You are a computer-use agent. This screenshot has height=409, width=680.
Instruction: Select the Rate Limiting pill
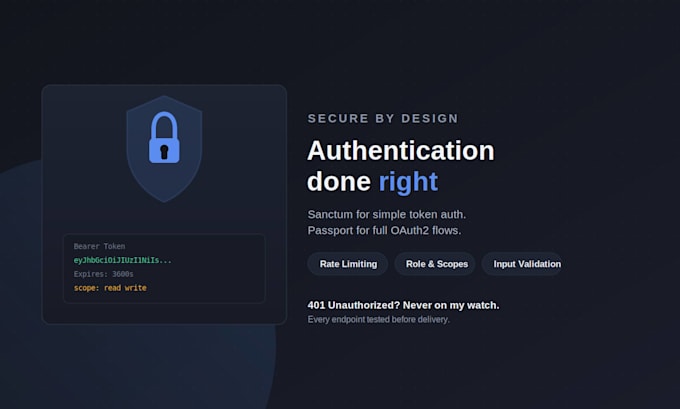click(348, 264)
